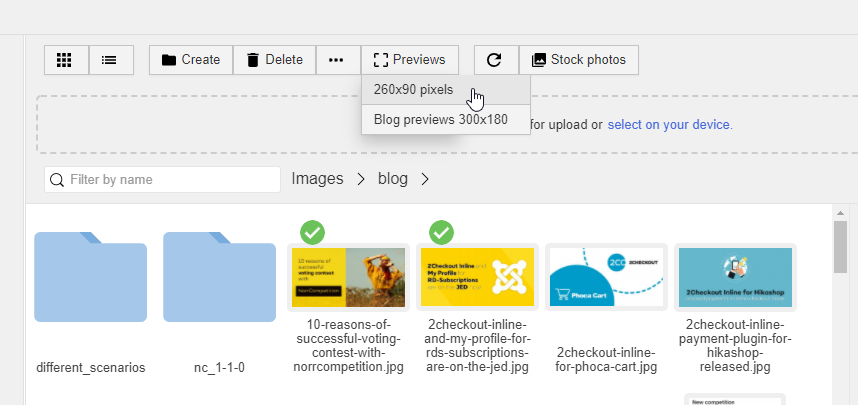The width and height of the screenshot is (858, 405).
Task: Deselect the 10-reasons voting contest image checkmark
Action: 313,233
